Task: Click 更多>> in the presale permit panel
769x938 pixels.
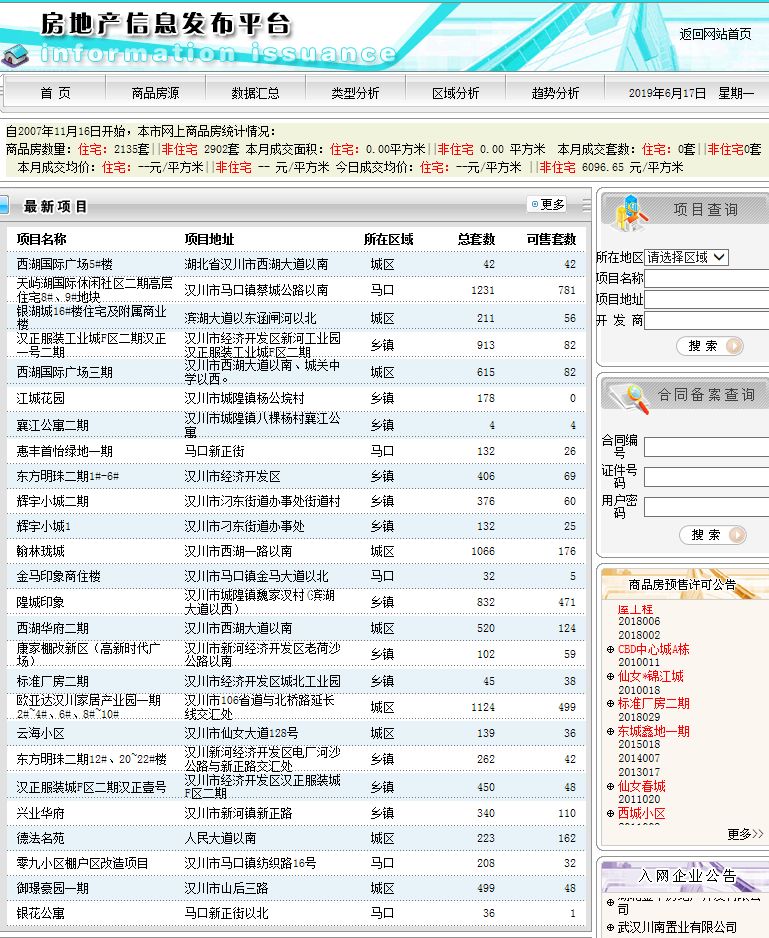Action: [x=745, y=834]
